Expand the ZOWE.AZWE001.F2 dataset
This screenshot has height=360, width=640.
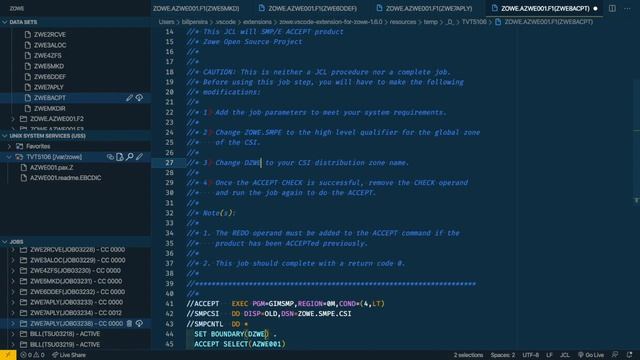coord(13,119)
